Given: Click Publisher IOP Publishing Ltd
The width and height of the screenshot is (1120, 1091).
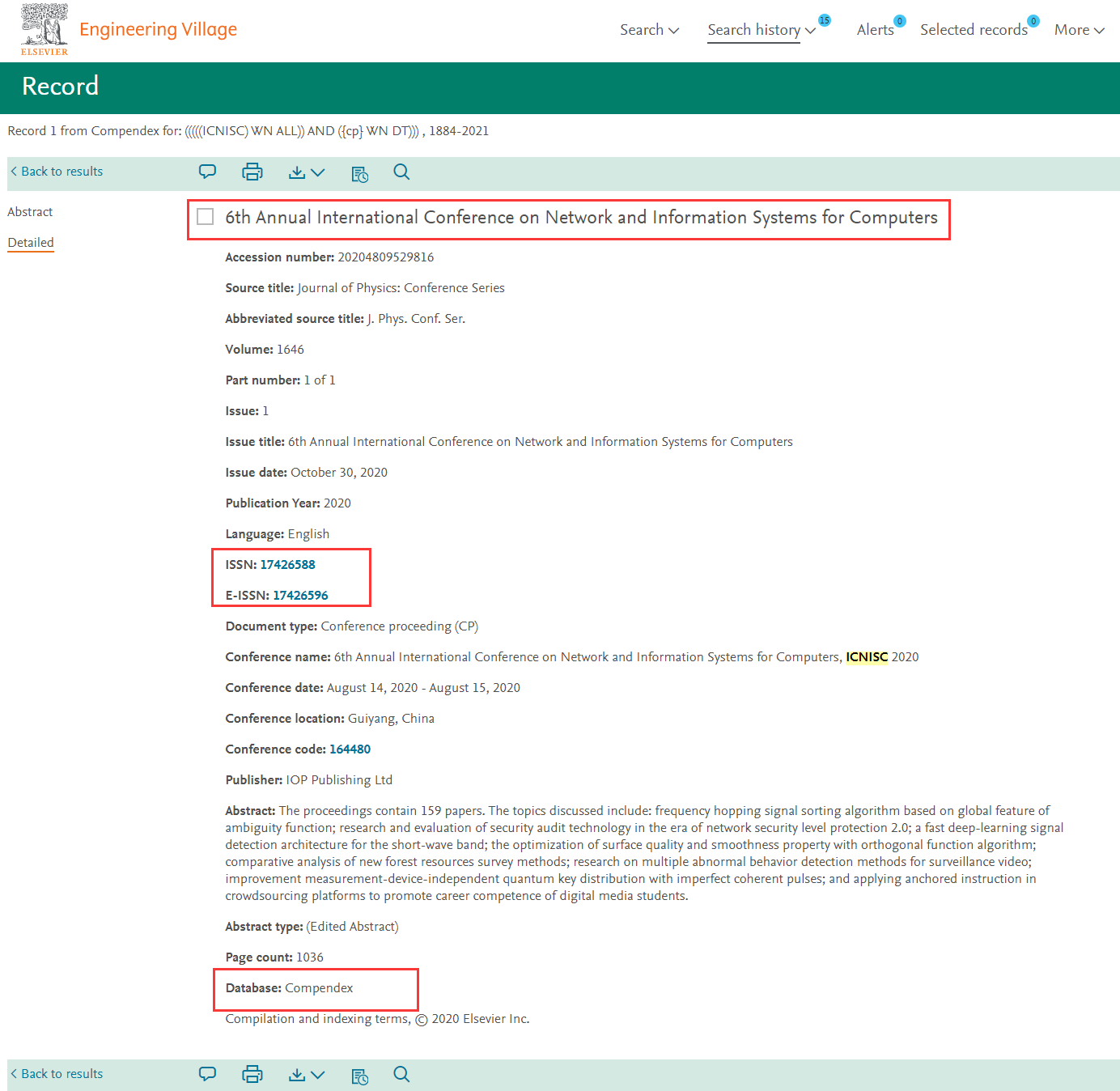Looking at the screenshot, I should click(x=309, y=780).
